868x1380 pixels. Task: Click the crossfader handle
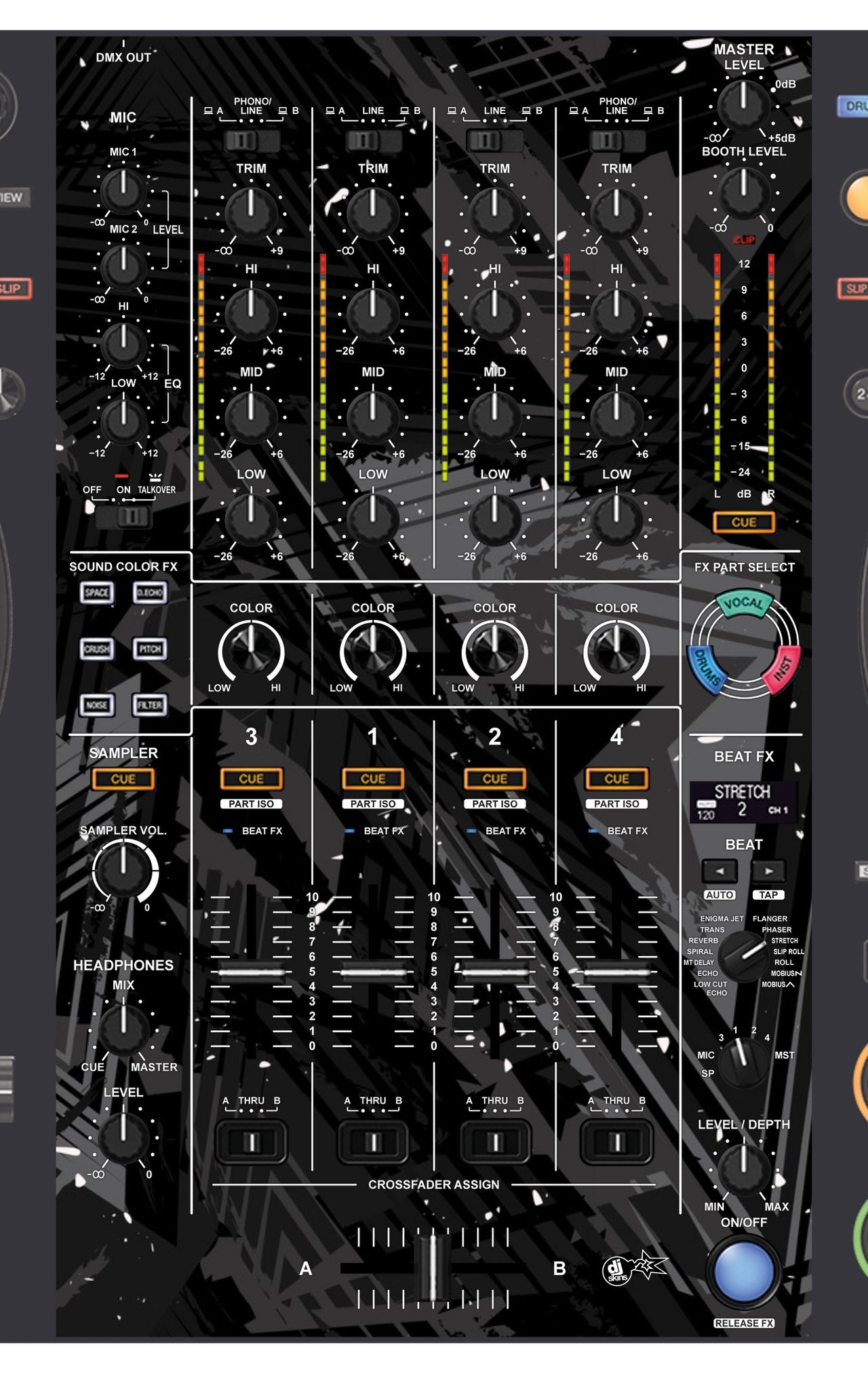(x=432, y=1267)
